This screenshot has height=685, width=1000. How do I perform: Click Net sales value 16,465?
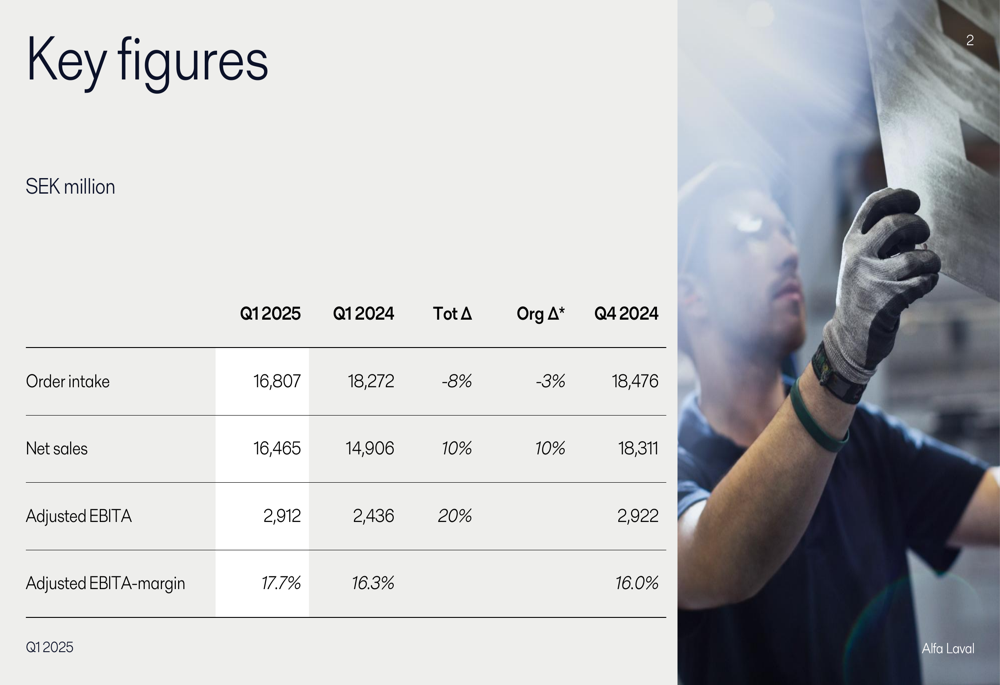click(277, 449)
